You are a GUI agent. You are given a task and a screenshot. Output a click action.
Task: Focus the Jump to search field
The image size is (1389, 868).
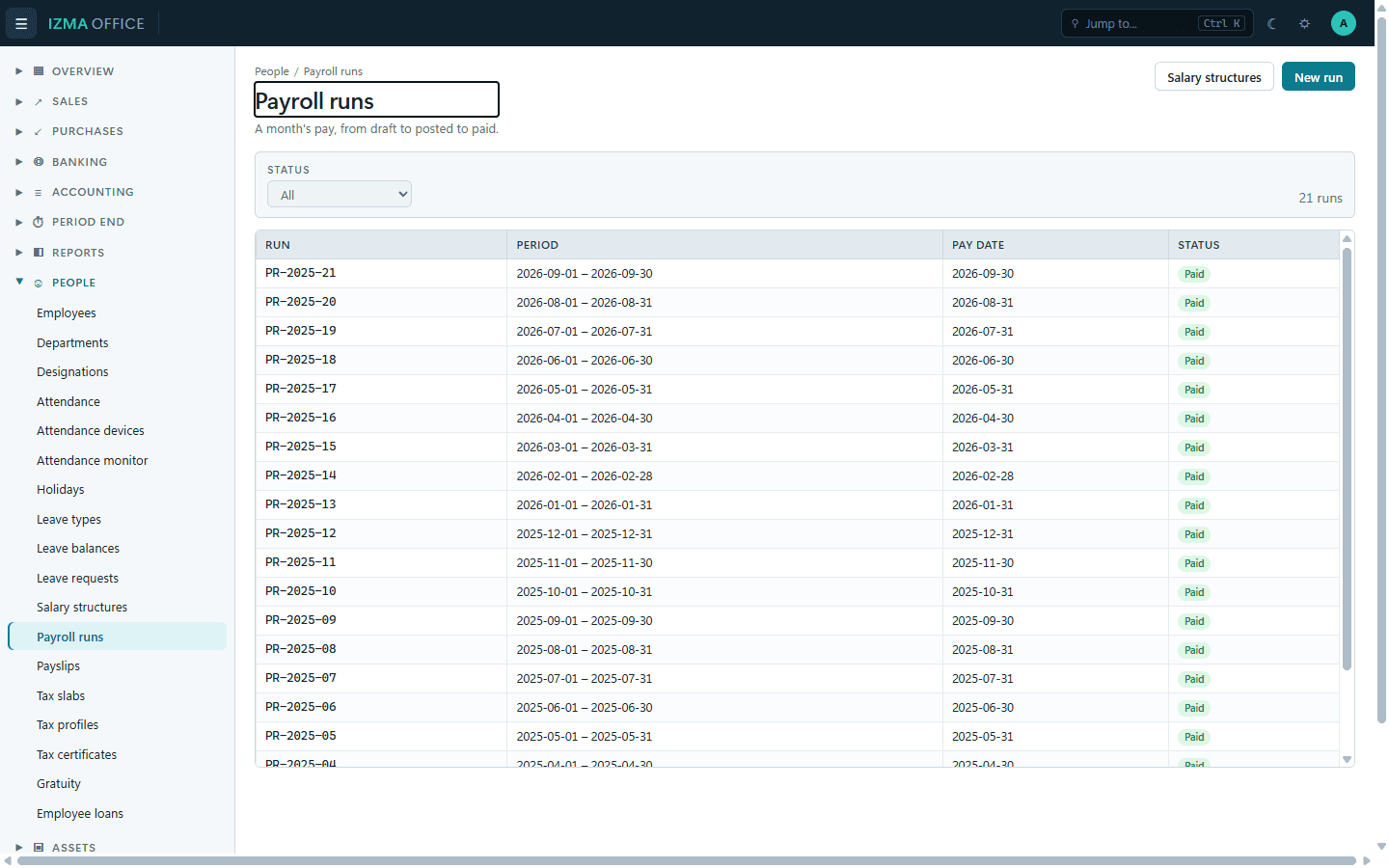(1157, 23)
